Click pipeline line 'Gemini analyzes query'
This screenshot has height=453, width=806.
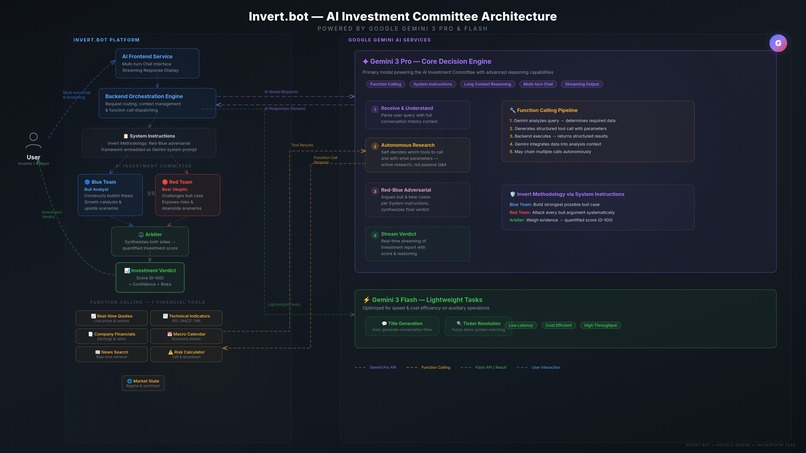pos(562,121)
